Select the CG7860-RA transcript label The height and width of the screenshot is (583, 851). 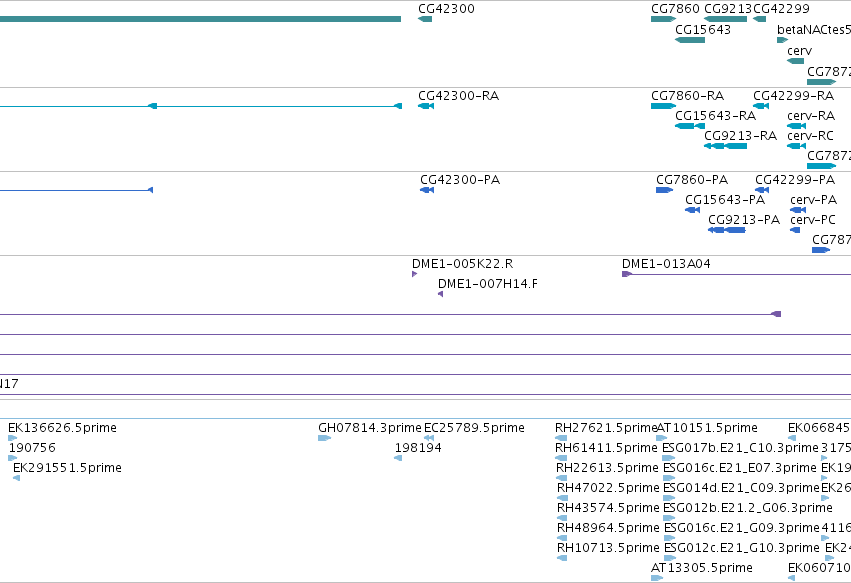click(x=687, y=96)
